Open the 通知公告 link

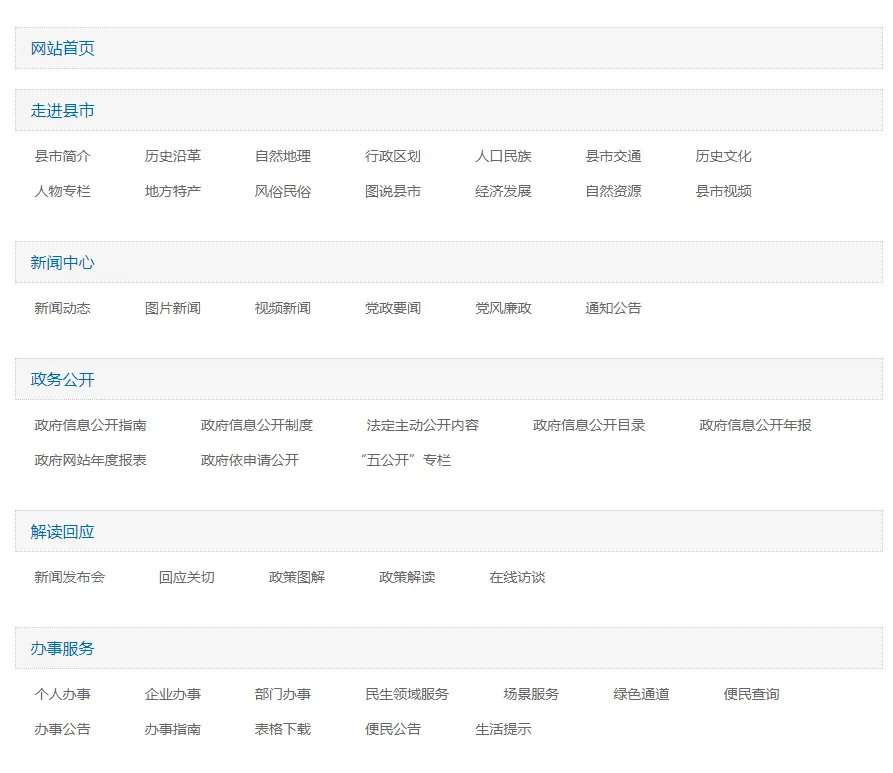pos(613,308)
